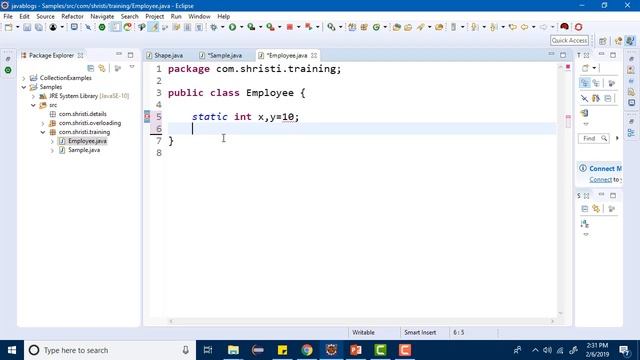Collapse the src folder node

33,105
